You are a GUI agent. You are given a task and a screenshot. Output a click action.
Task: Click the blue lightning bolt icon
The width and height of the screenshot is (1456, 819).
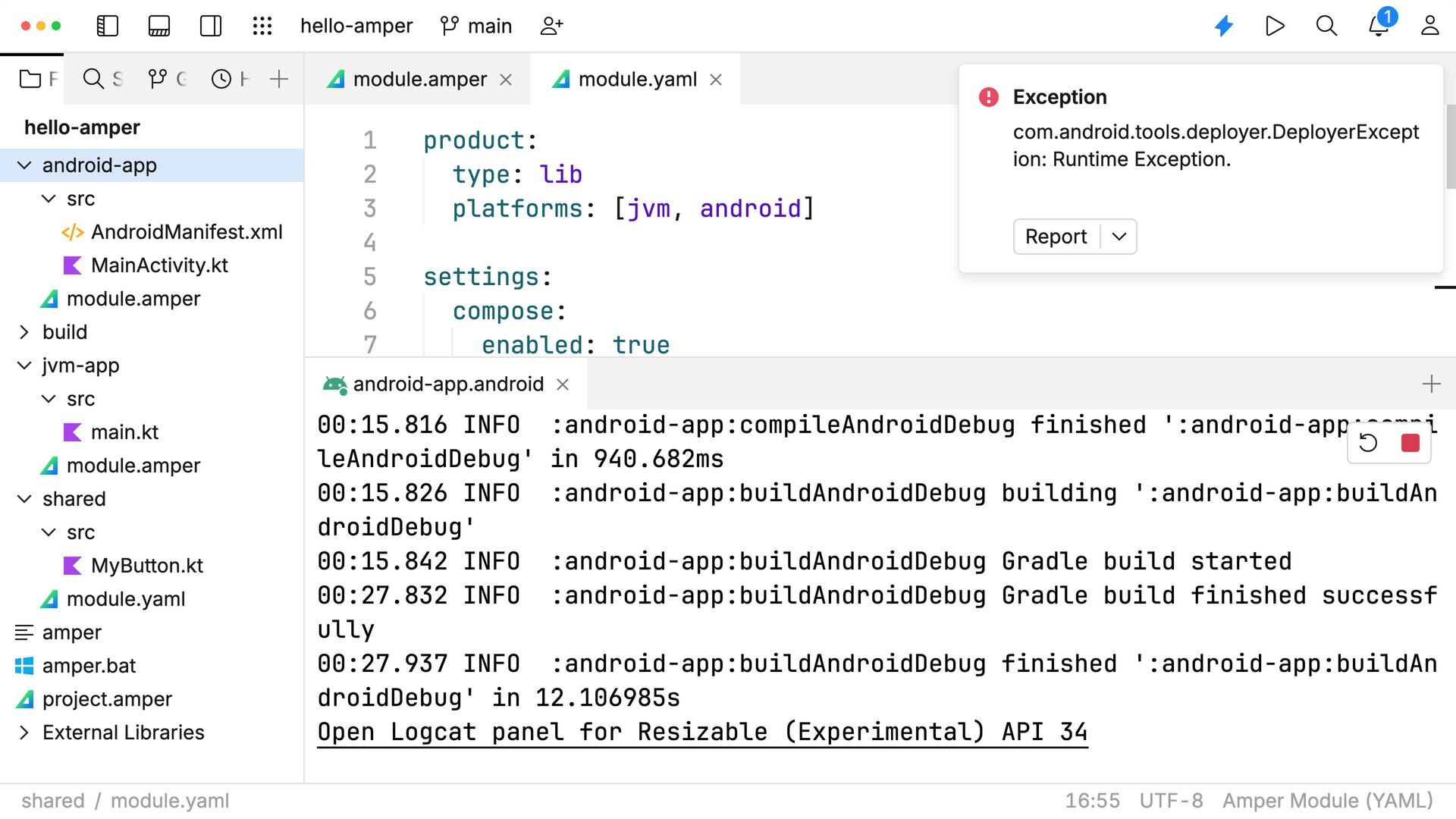click(x=1224, y=26)
